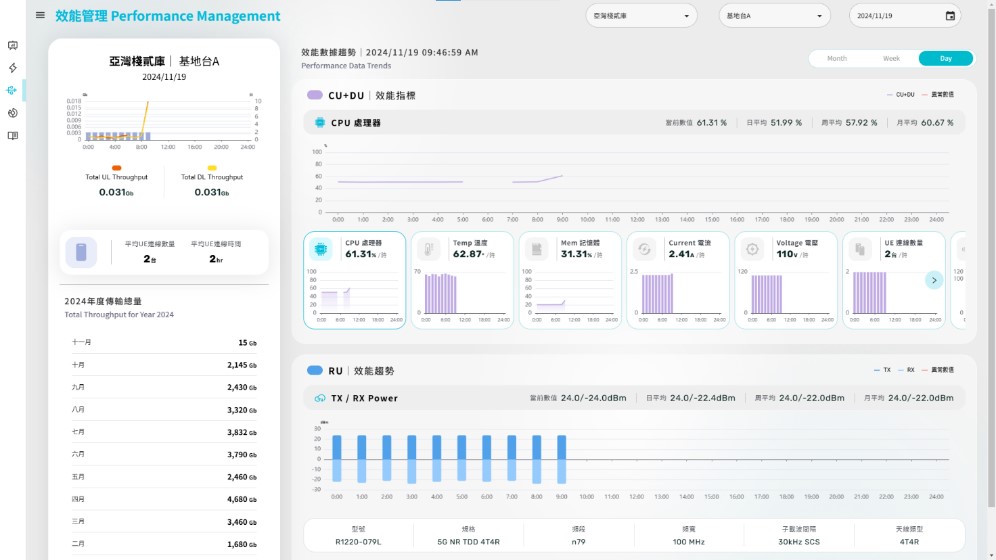This screenshot has height=560, width=996.
Task: Select the Day view tab
Action: tap(945, 59)
